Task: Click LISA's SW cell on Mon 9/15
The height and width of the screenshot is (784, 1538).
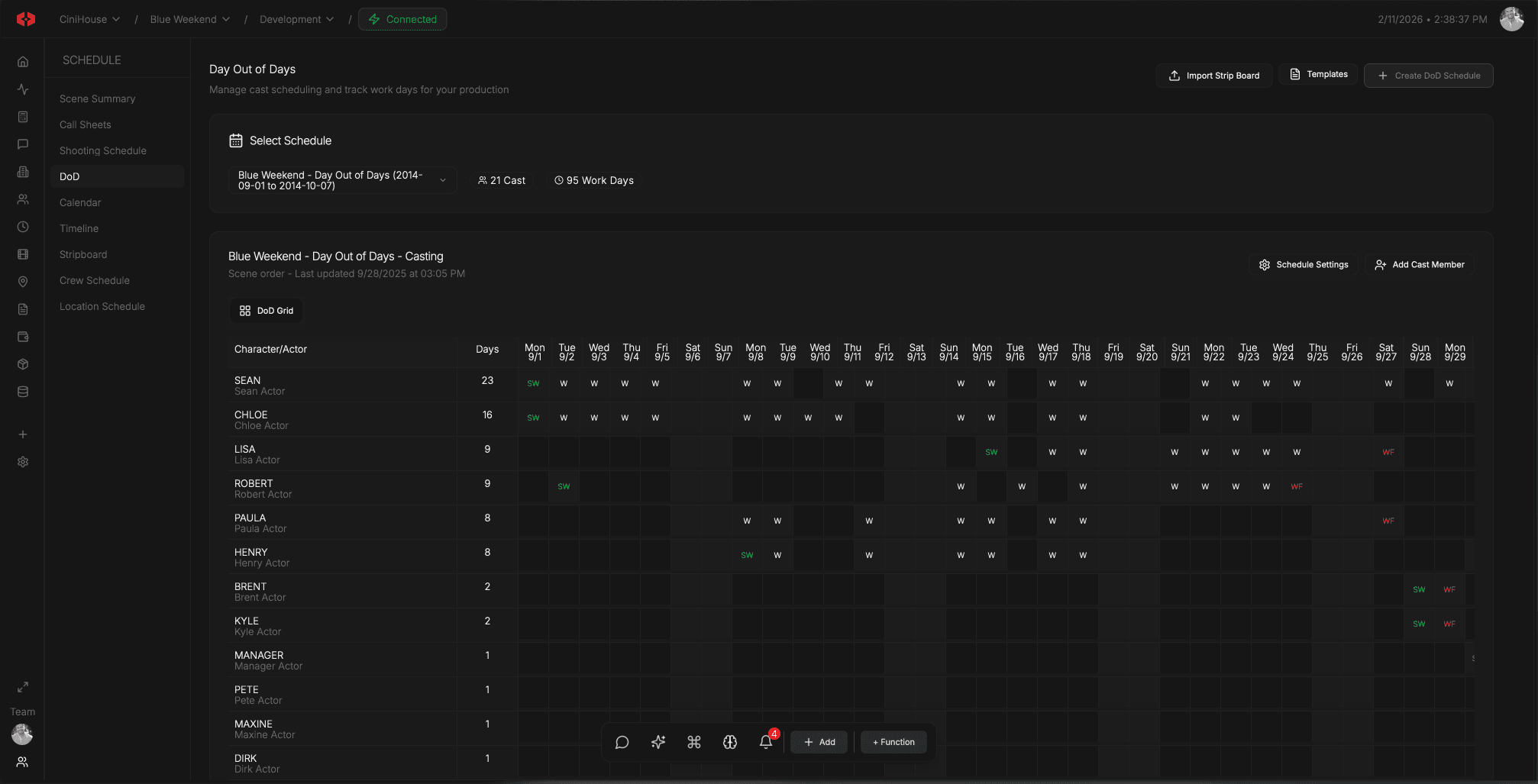Action: click(991, 452)
